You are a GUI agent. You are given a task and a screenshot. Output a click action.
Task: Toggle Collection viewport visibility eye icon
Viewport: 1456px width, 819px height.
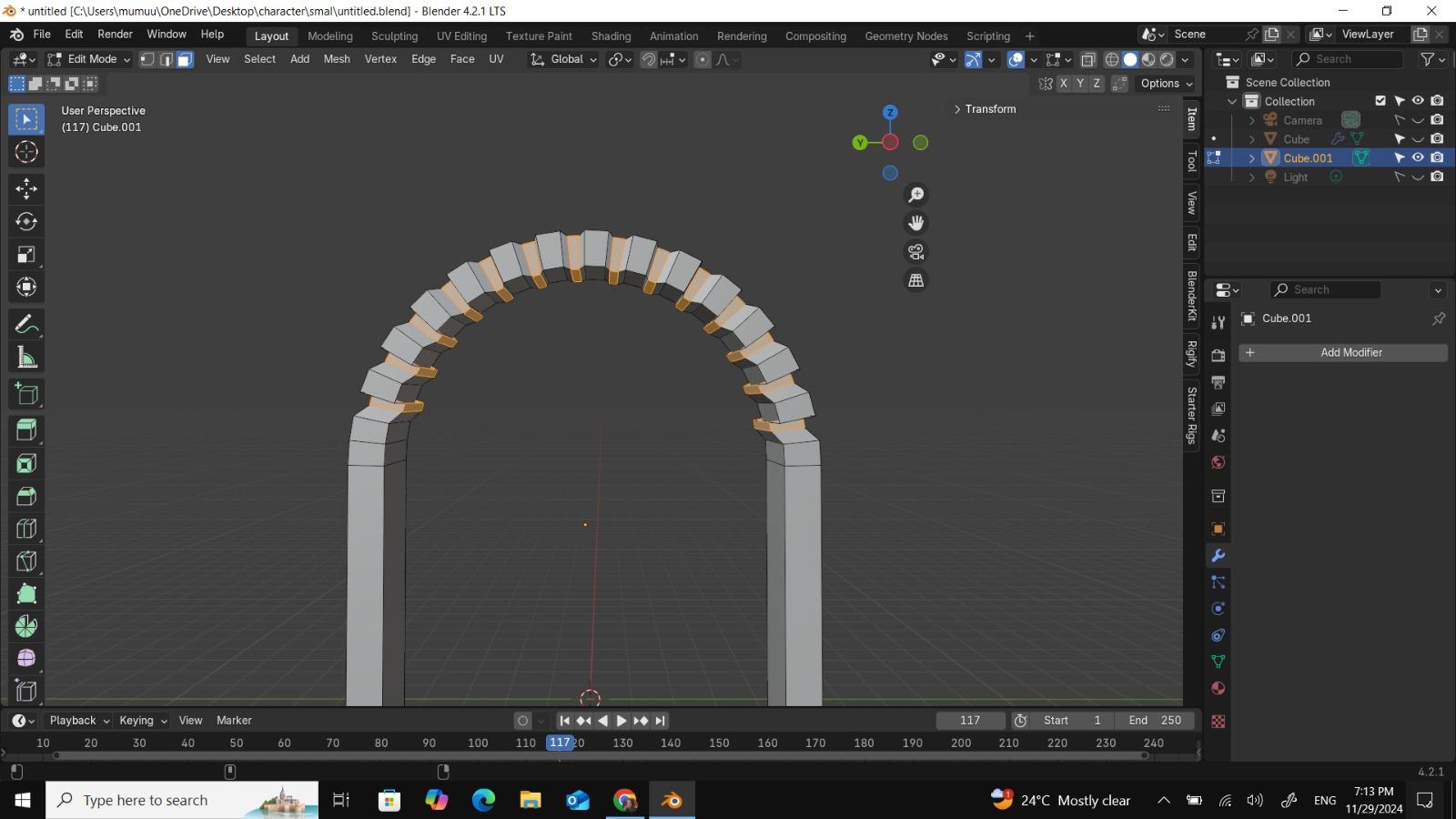pos(1418,101)
